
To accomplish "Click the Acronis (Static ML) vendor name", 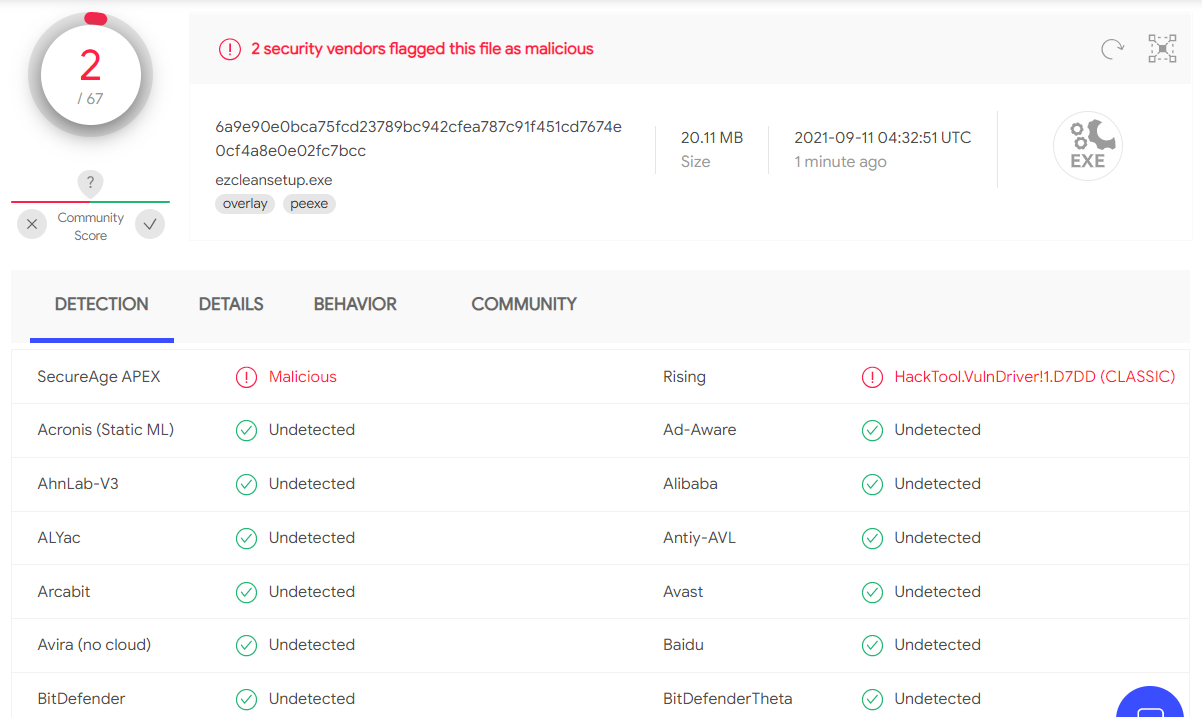I will pyautogui.click(x=106, y=430).
